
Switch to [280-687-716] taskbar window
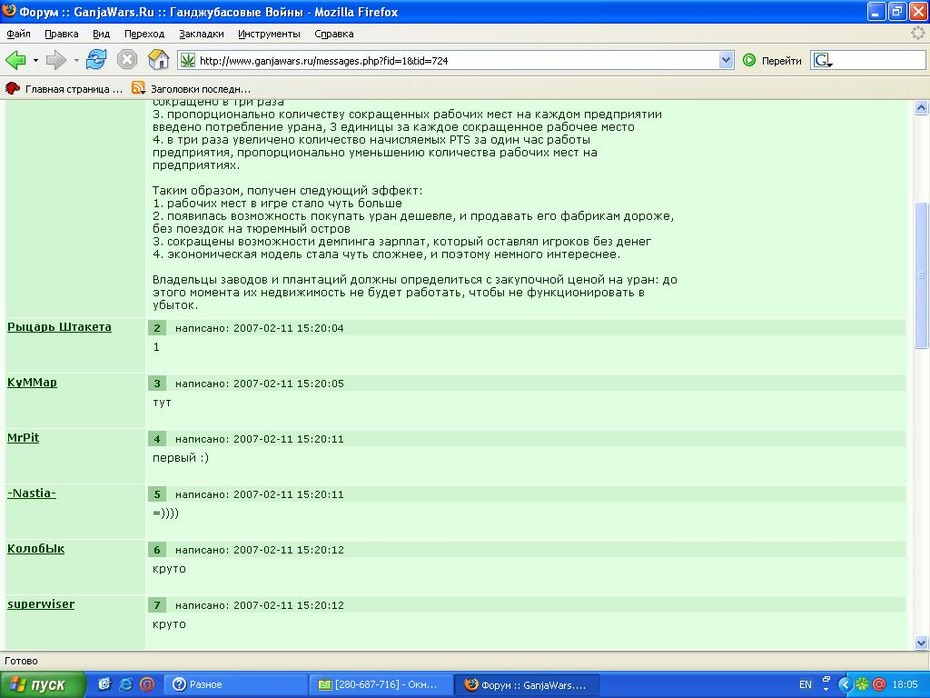coord(380,684)
